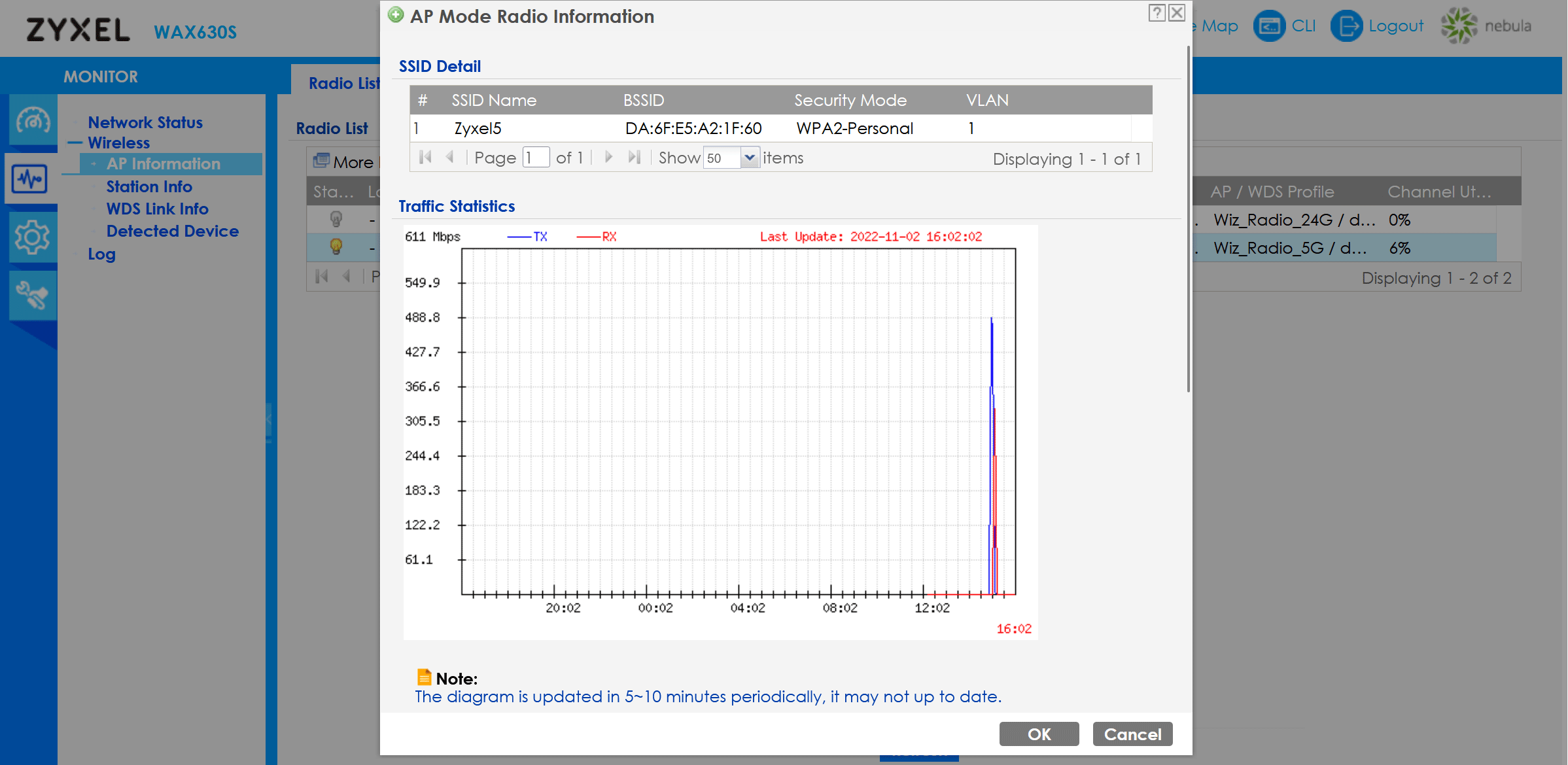
Task: Click the Logout icon
Action: pos(1346,26)
